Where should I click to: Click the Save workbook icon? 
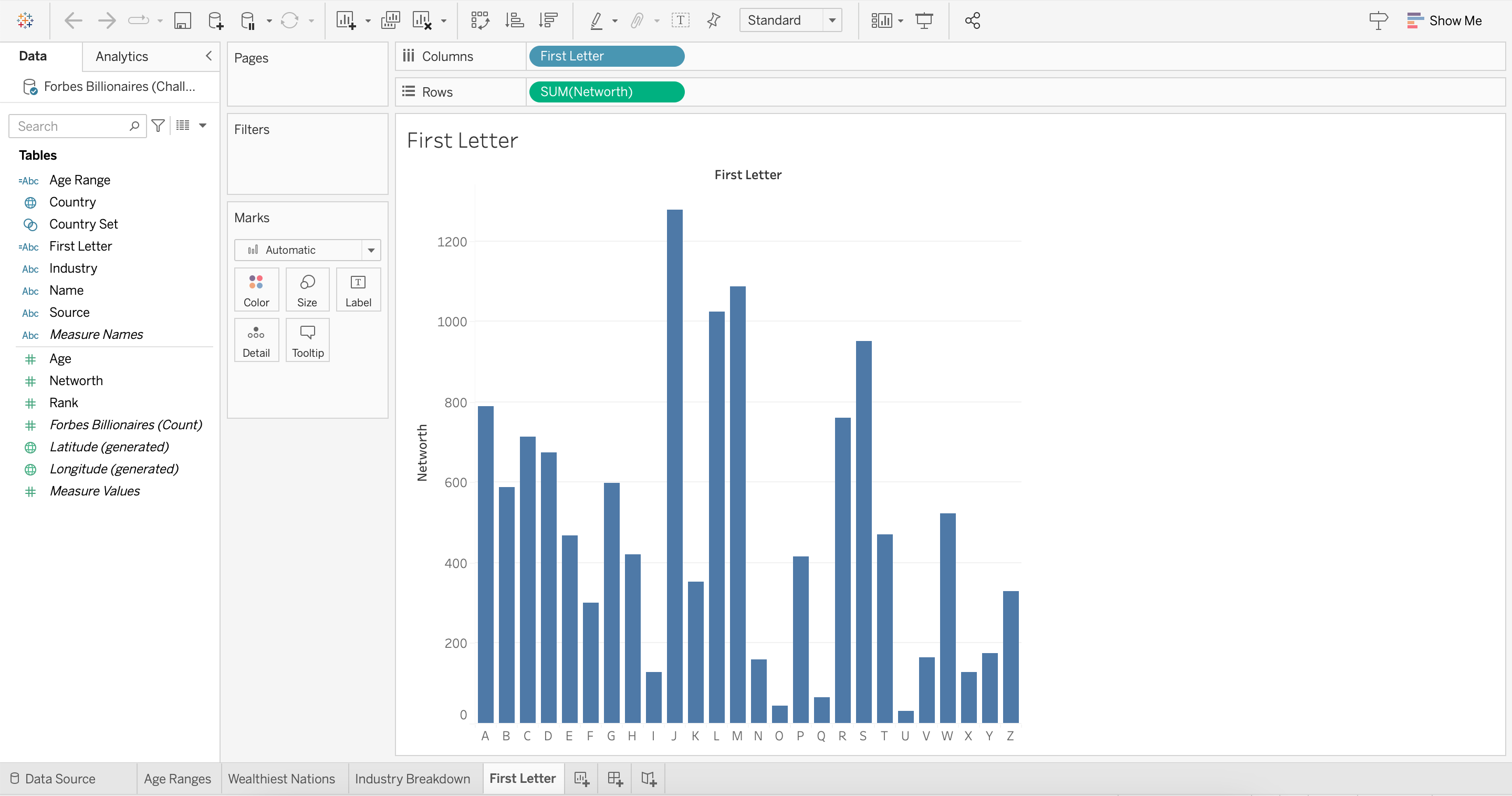tap(183, 21)
